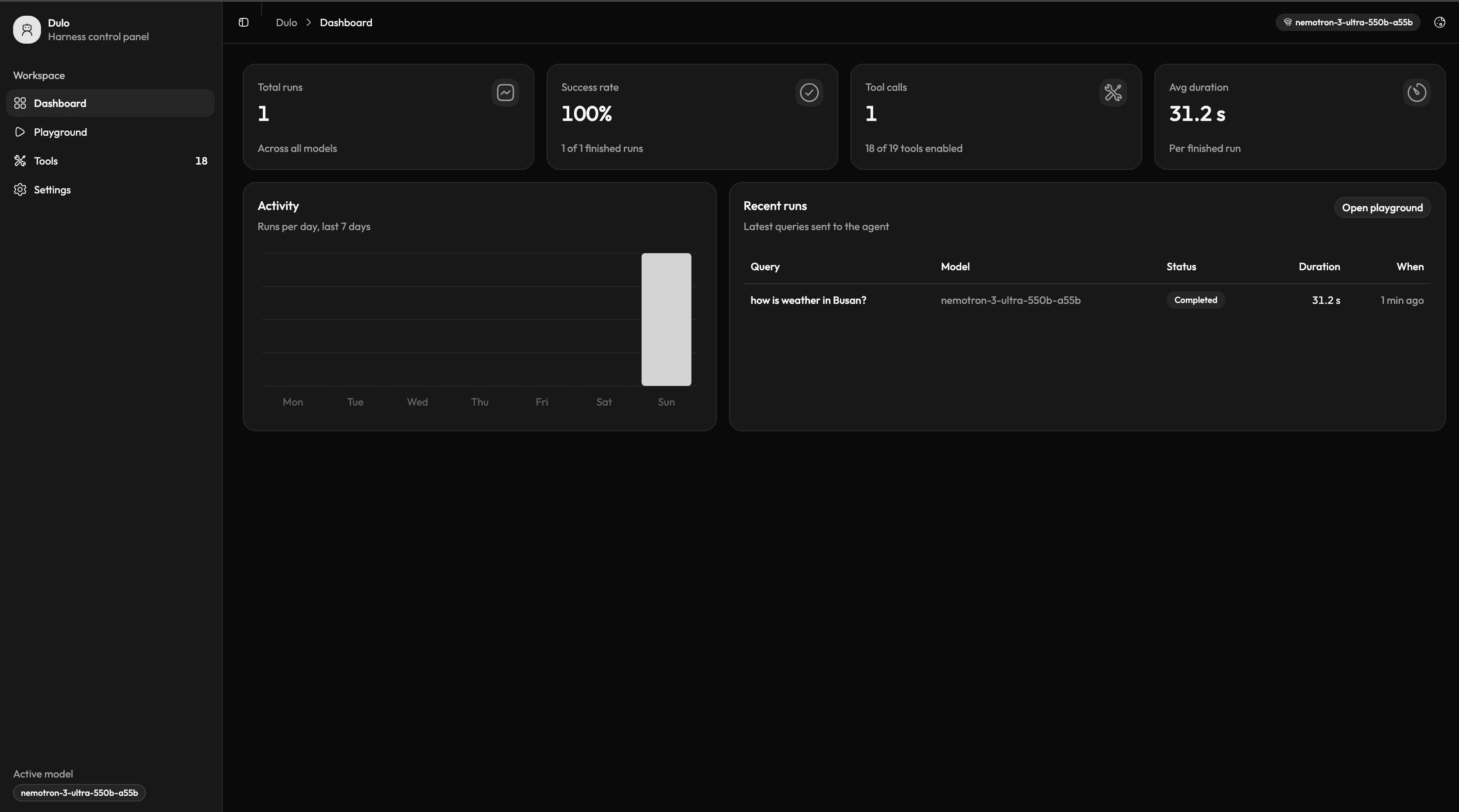
Task: Click the '31.2 s' duration cell in table
Action: [1326, 300]
